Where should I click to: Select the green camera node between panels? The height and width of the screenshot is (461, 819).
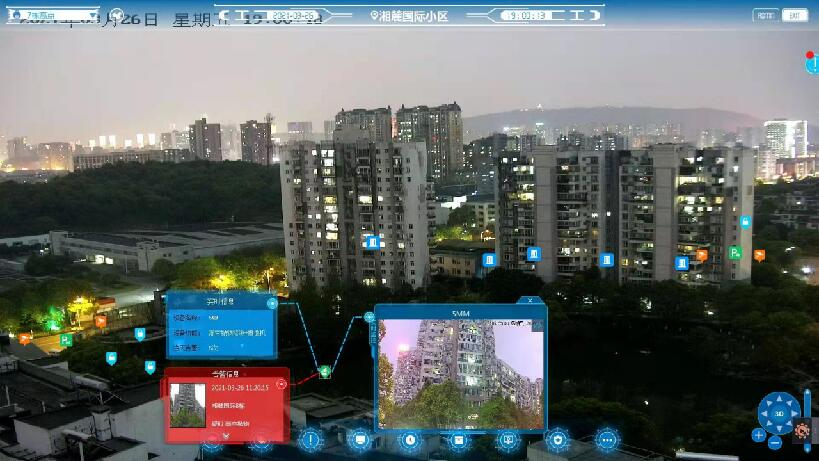click(325, 373)
